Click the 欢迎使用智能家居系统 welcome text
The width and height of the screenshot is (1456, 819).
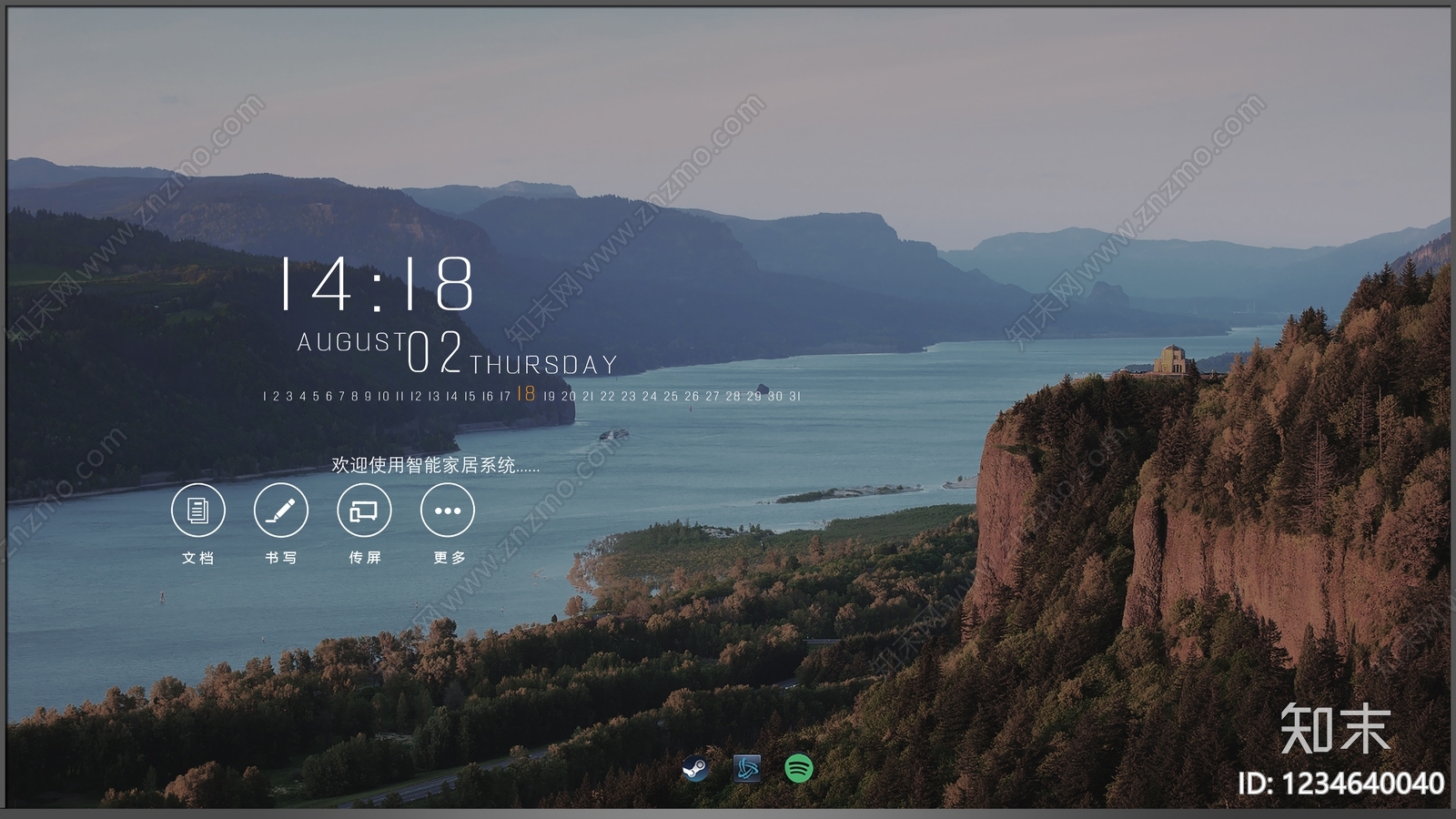click(x=435, y=465)
